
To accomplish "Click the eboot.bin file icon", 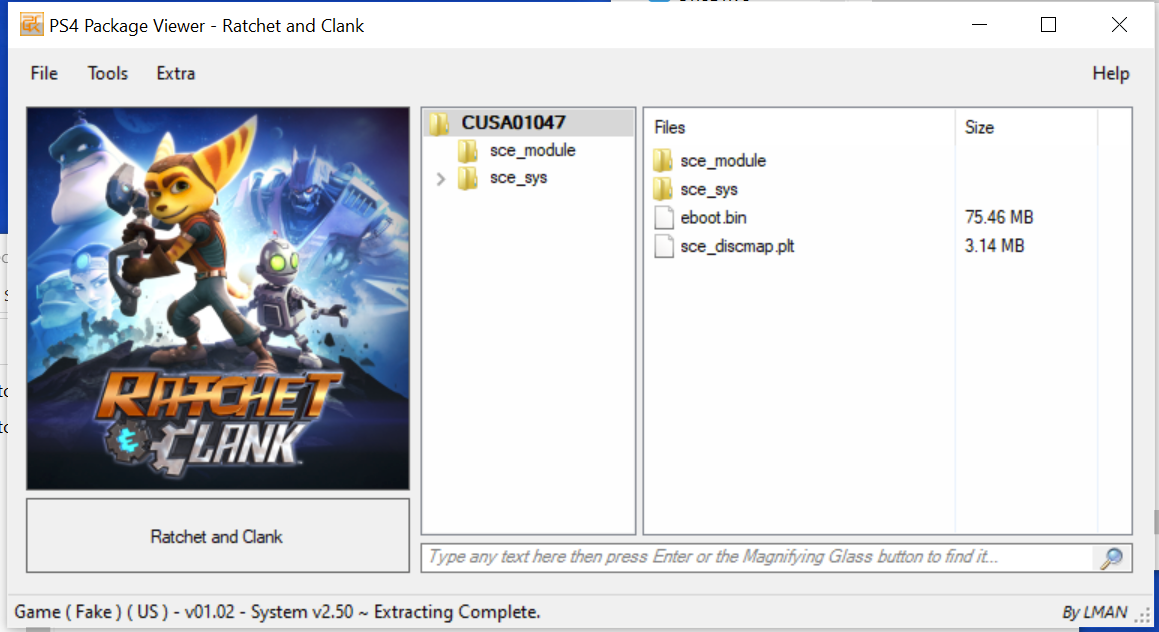I will (x=664, y=217).
